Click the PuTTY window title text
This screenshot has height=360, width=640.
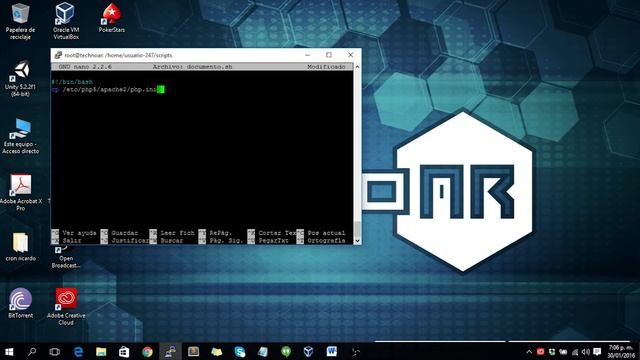coord(118,55)
